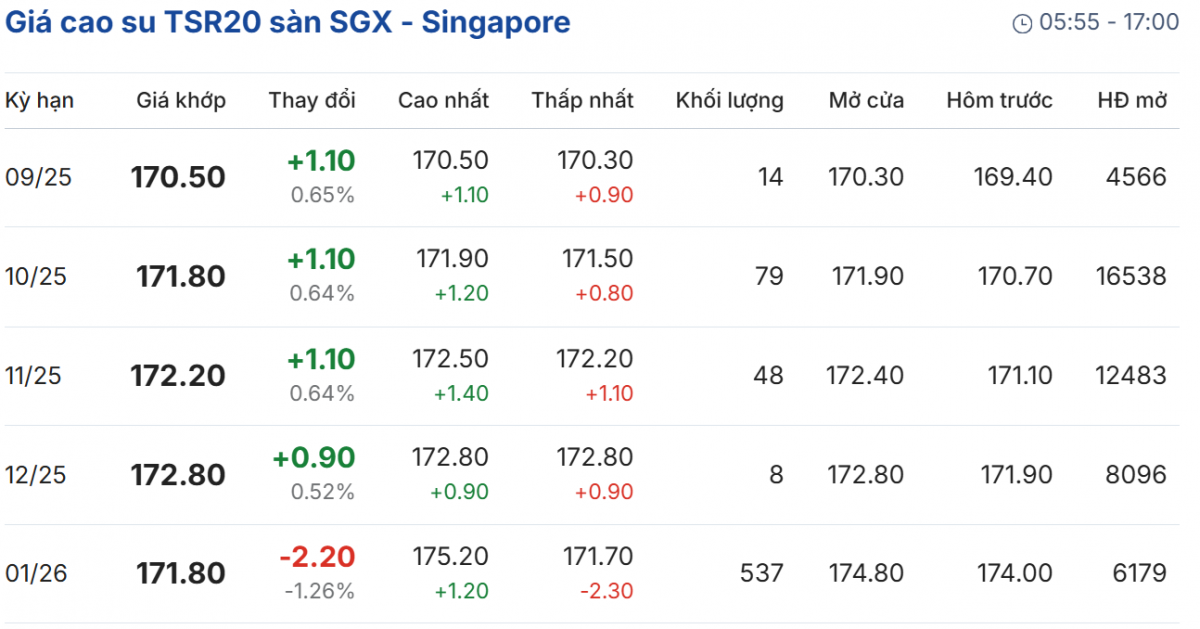The image size is (1200, 629).
Task: Click the Cao nhất column header
Action: 443,100
